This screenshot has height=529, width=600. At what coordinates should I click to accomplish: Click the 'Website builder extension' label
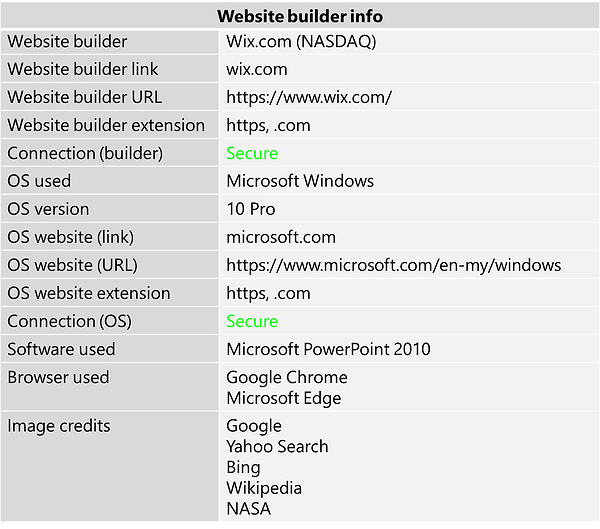[106, 126]
